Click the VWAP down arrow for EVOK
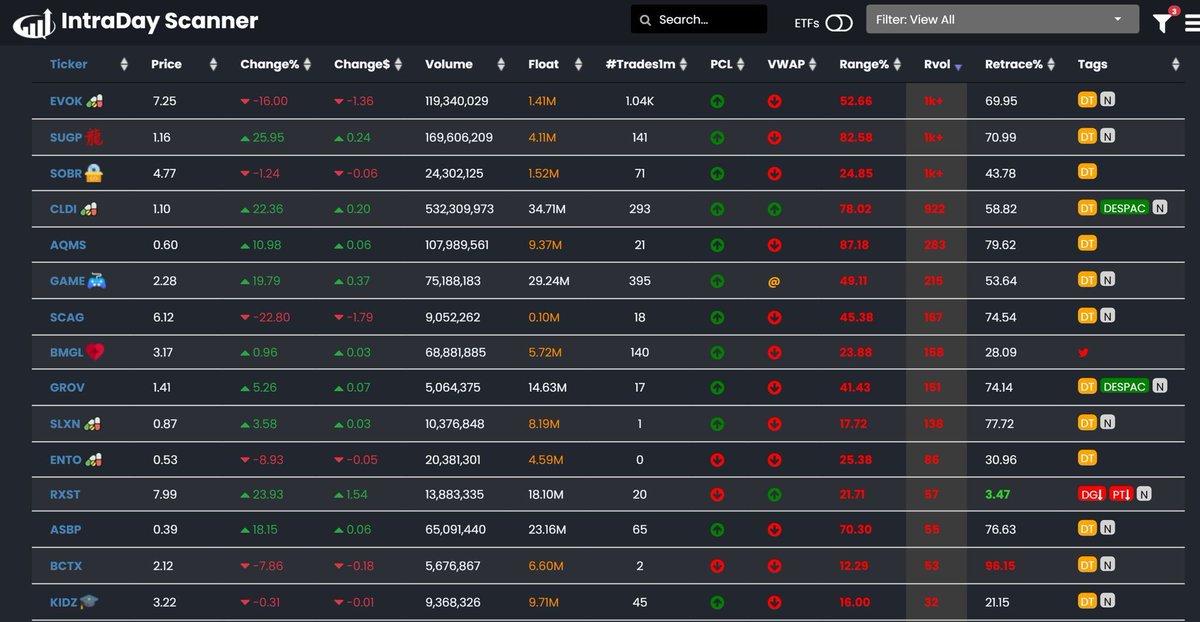This screenshot has height=622, width=1200. [x=774, y=101]
